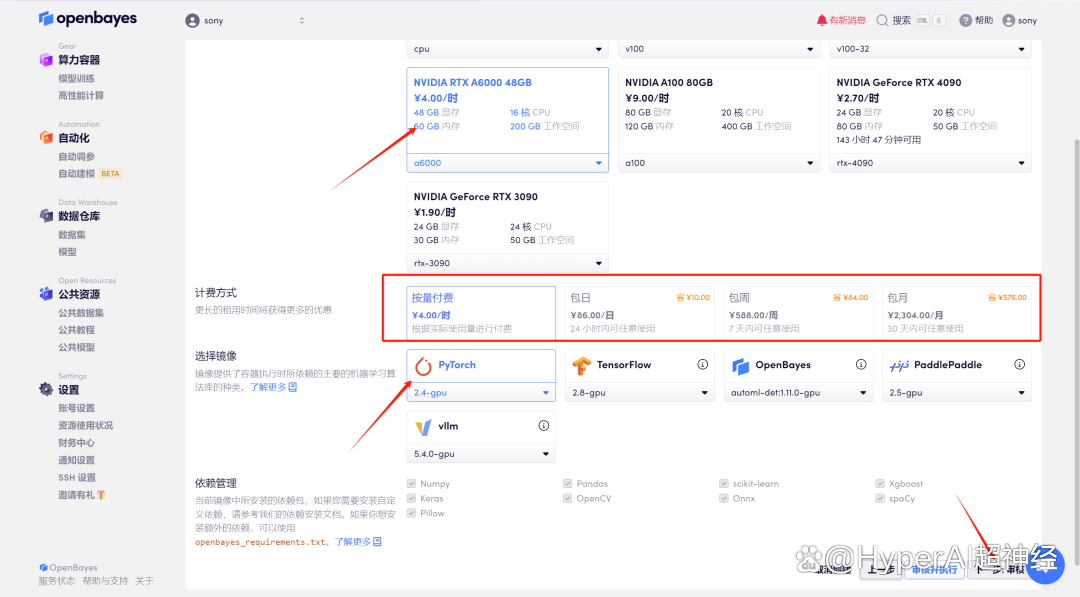This screenshot has height=597, width=1080.
Task: Open the PyTorch 2.4-gpu version dropdown
Action: click(x=481, y=392)
